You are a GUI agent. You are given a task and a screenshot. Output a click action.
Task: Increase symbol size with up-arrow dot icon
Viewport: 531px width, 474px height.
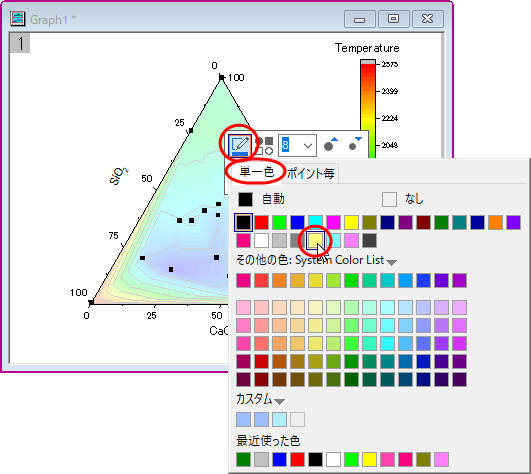(331, 145)
